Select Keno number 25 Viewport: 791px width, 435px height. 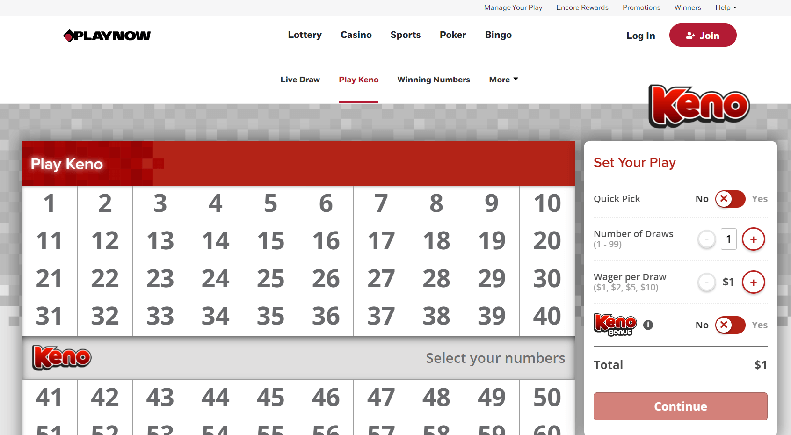270,279
